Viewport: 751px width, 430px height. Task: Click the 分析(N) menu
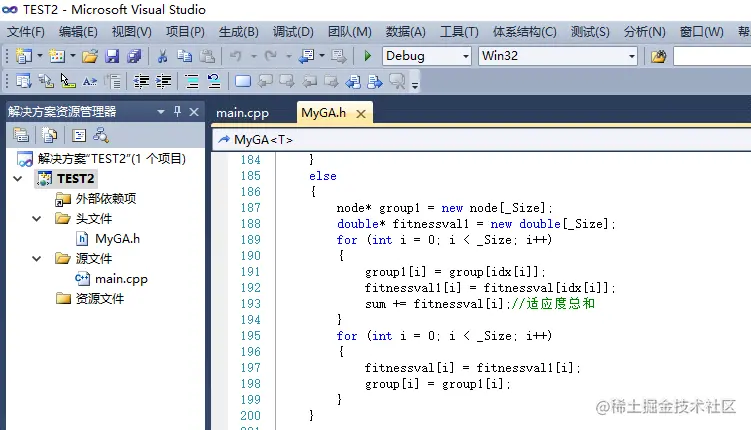pos(645,32)
